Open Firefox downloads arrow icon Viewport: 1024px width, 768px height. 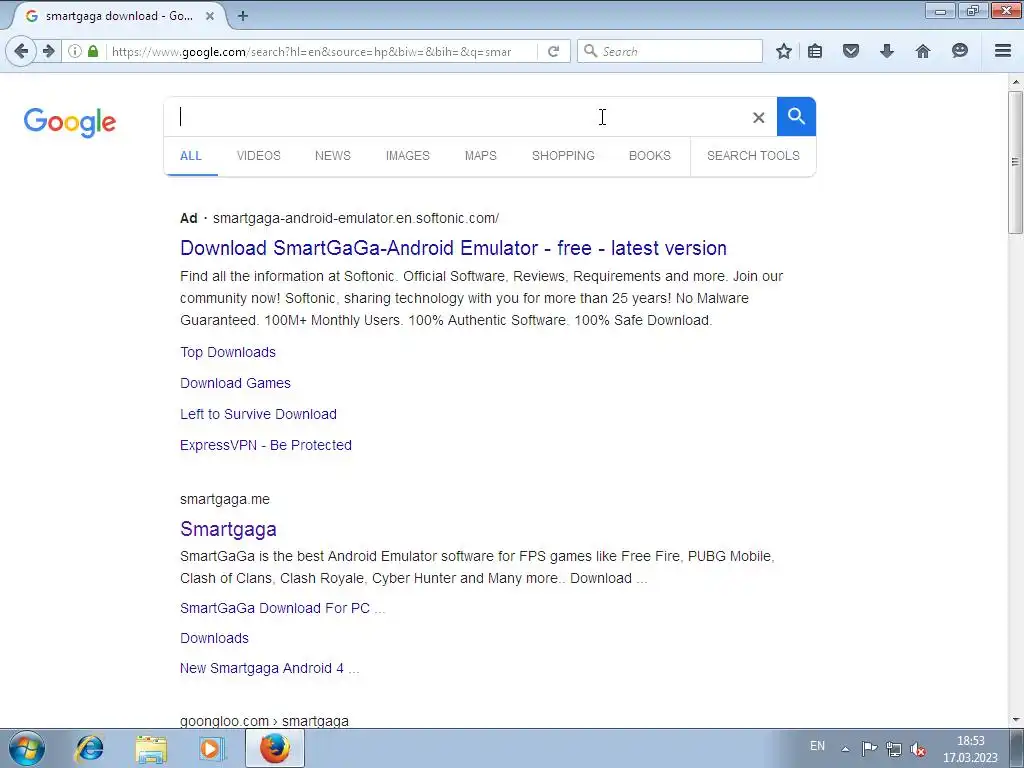tap(886, 51)
